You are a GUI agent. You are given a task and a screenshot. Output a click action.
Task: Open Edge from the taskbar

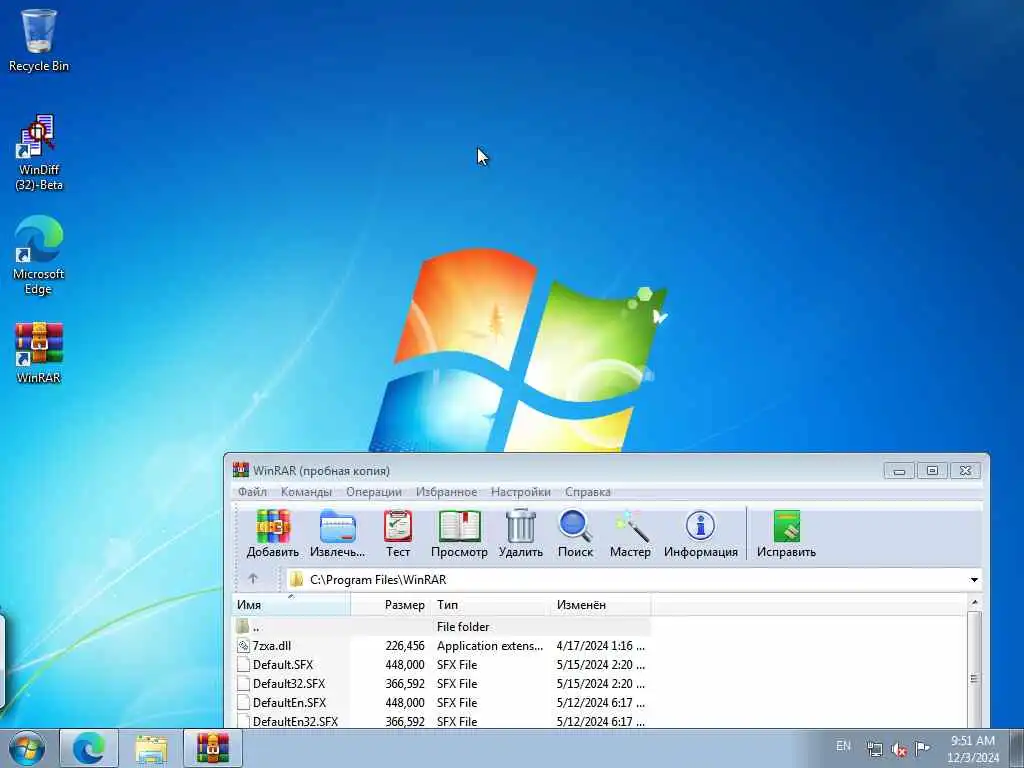(x=89, y=748)
